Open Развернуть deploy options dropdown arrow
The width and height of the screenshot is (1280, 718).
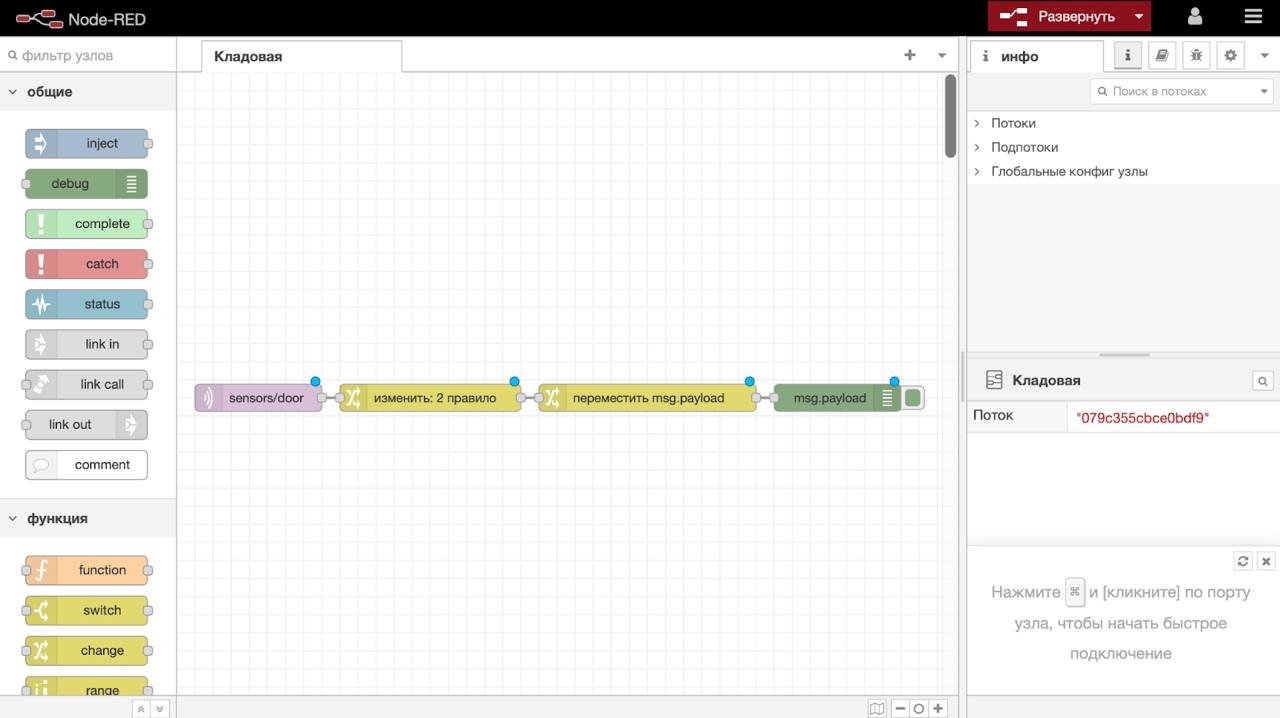click(1138, 17)
